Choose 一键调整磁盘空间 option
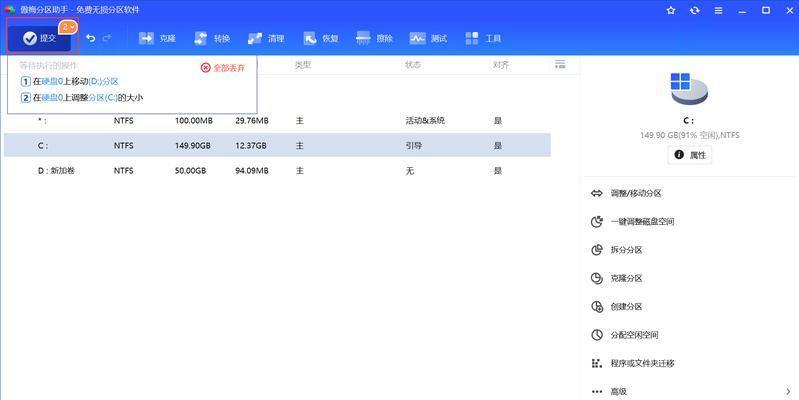Screen dimensions: 799x400 (x=632, y=222)
